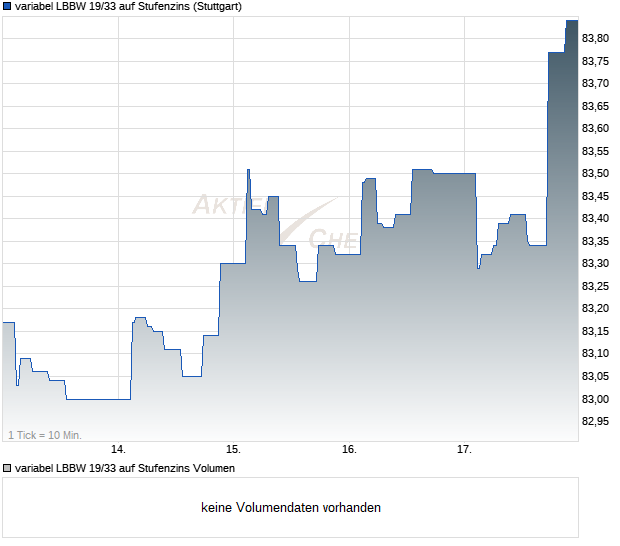The width and height of the screenshot is (620, 546).
Task: Click the 83,30 price axis label
Action: pos(595,263)
